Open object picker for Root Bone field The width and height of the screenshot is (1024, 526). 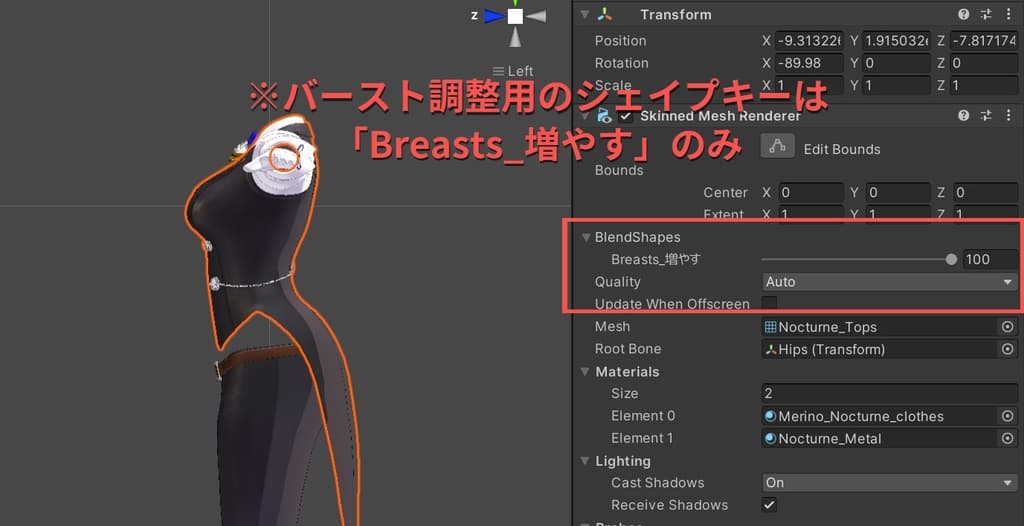pos(1008,349)
